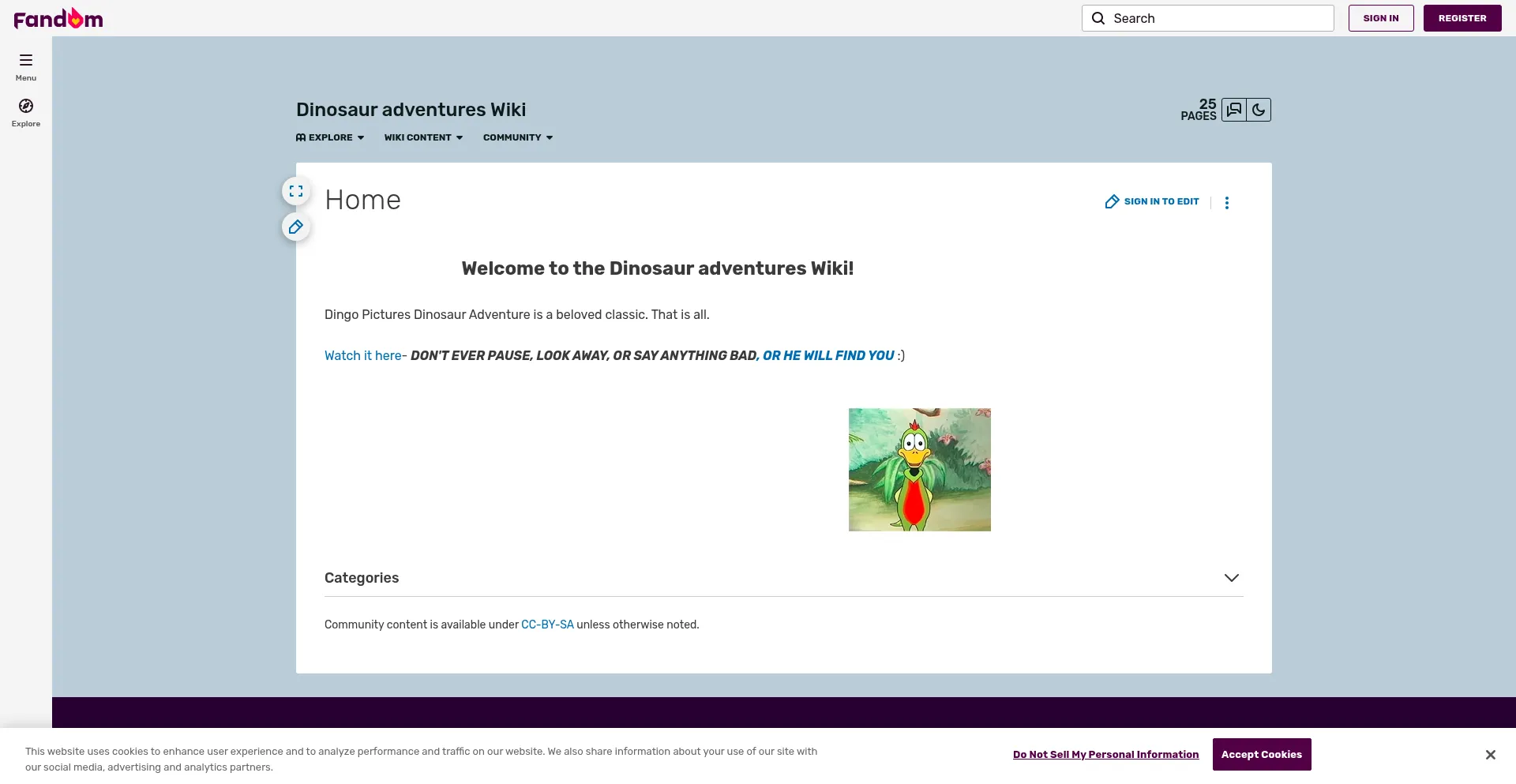Expand the Categories section
1516x784 pixels.
click(1231, 578)
